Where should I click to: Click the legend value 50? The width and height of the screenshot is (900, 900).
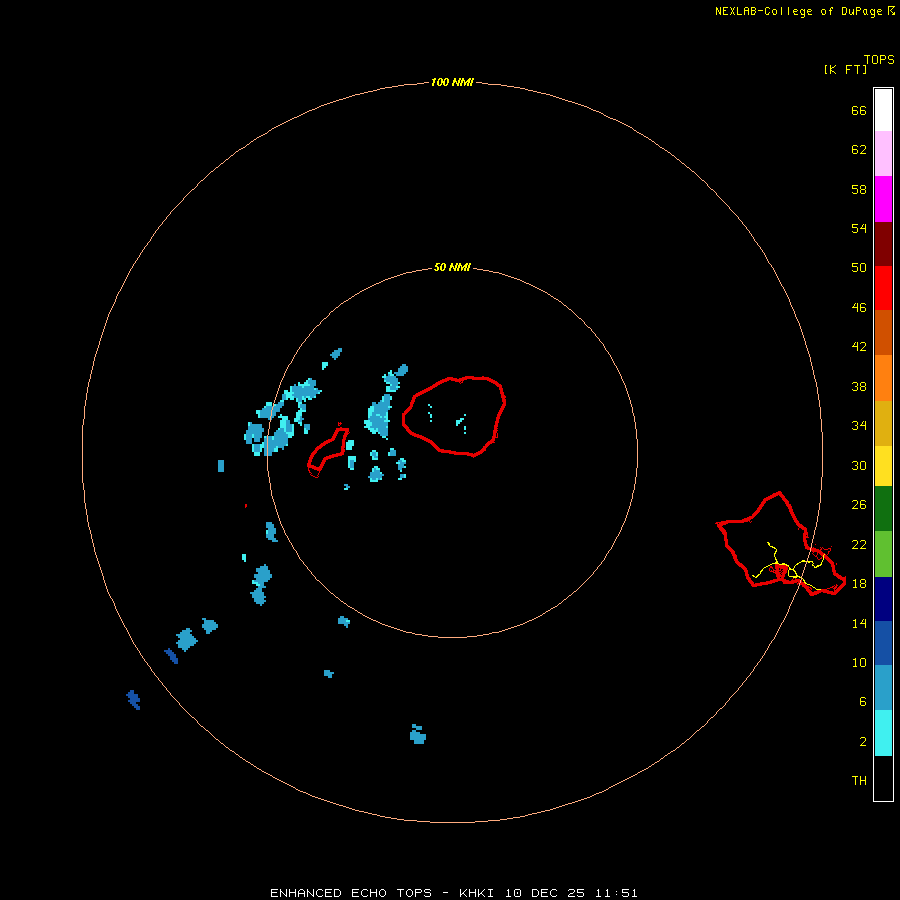click(859, 268)
